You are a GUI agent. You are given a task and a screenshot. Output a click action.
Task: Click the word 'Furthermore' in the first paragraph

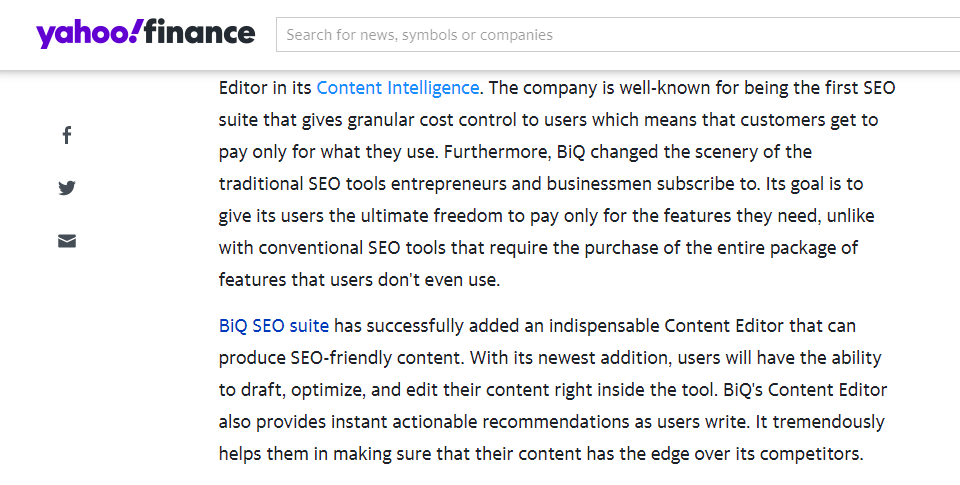click(497, 152)
